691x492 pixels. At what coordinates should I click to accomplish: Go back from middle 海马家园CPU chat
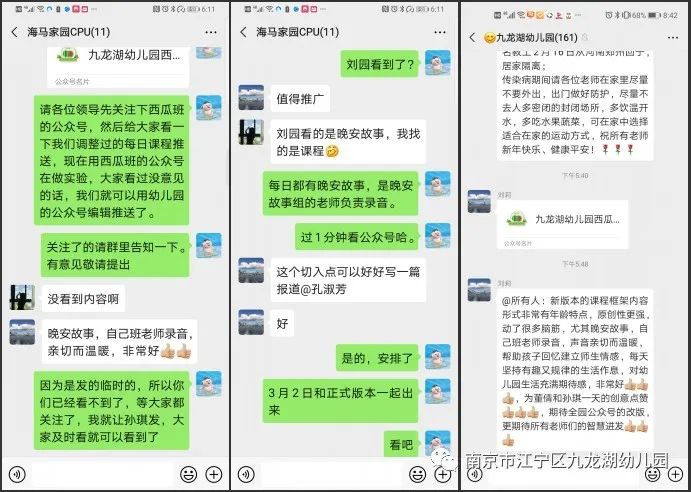[244, 32]
